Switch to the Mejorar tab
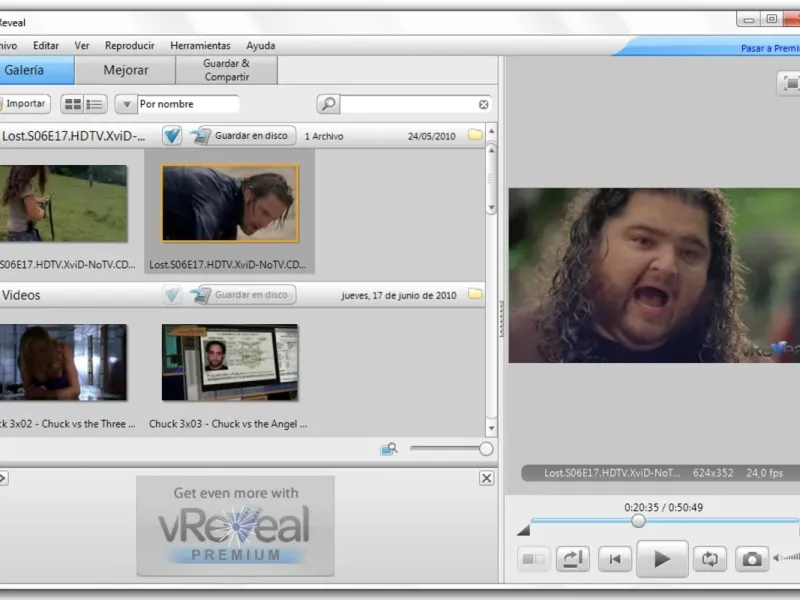The image size is (800, 600). pos(126,70)
